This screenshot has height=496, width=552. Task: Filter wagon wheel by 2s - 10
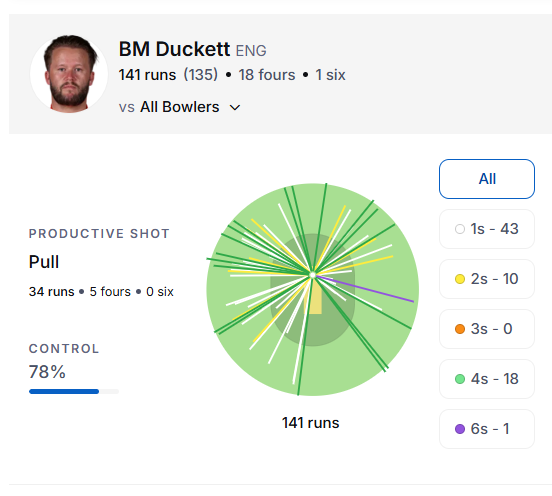pyautogui.click(x=487, y=279)
